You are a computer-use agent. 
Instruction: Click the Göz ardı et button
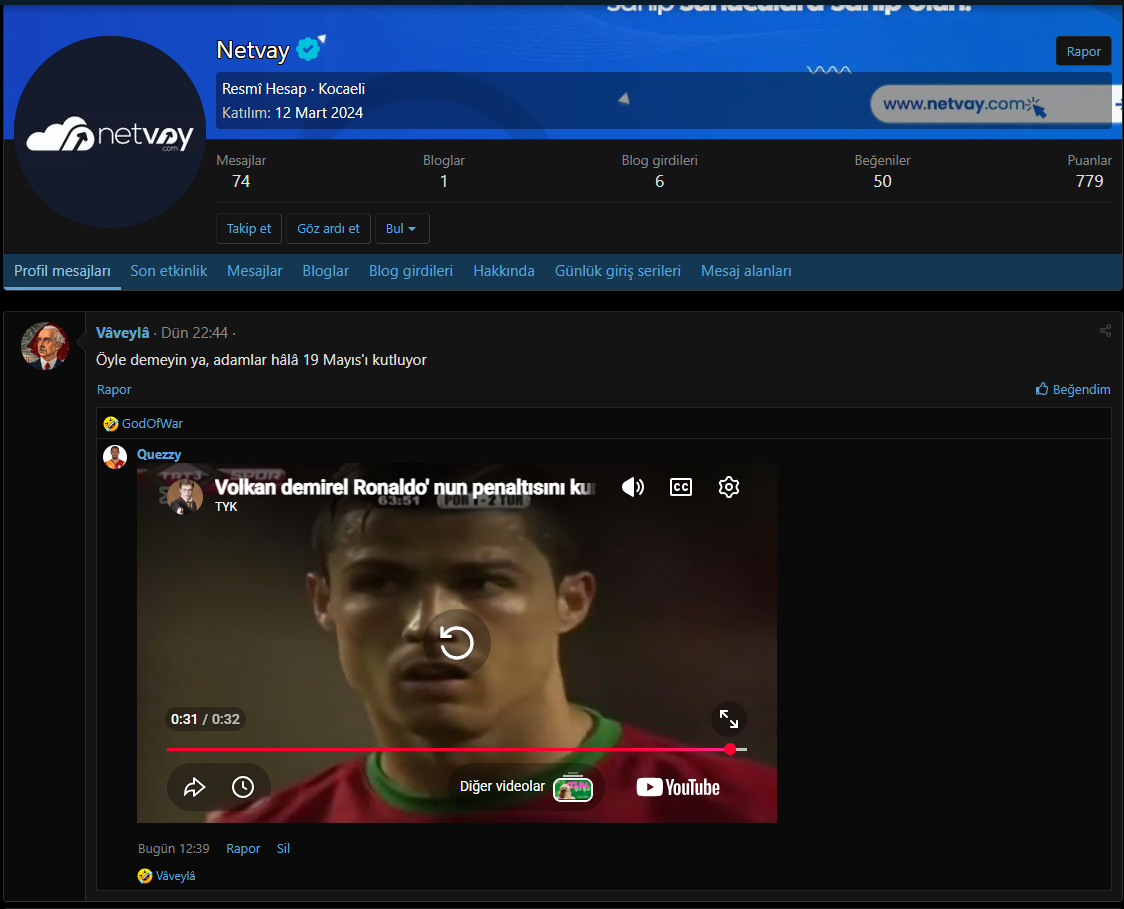(x=328, y=229)
